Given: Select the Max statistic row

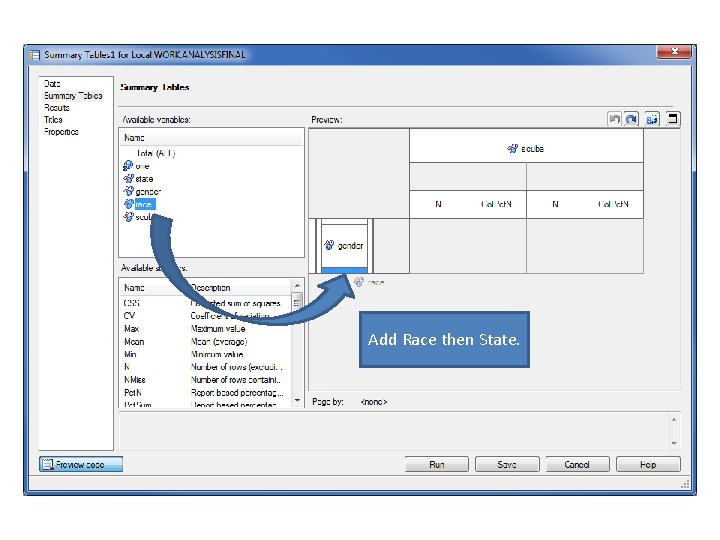Looking at the screenshot, I should (x=205, y=329).
